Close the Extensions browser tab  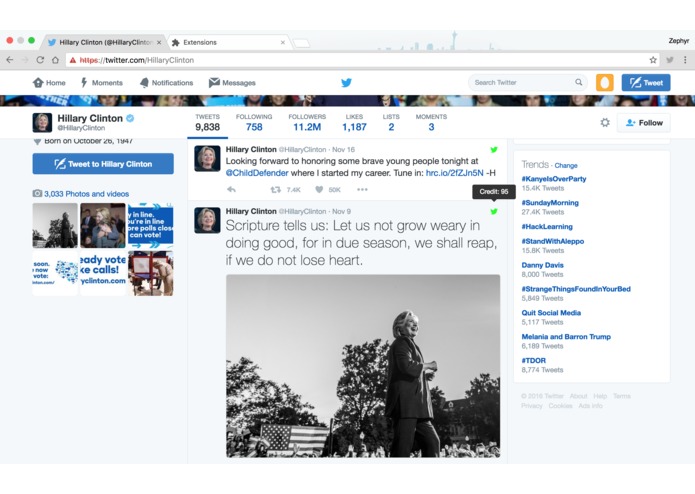coord(283,43)
